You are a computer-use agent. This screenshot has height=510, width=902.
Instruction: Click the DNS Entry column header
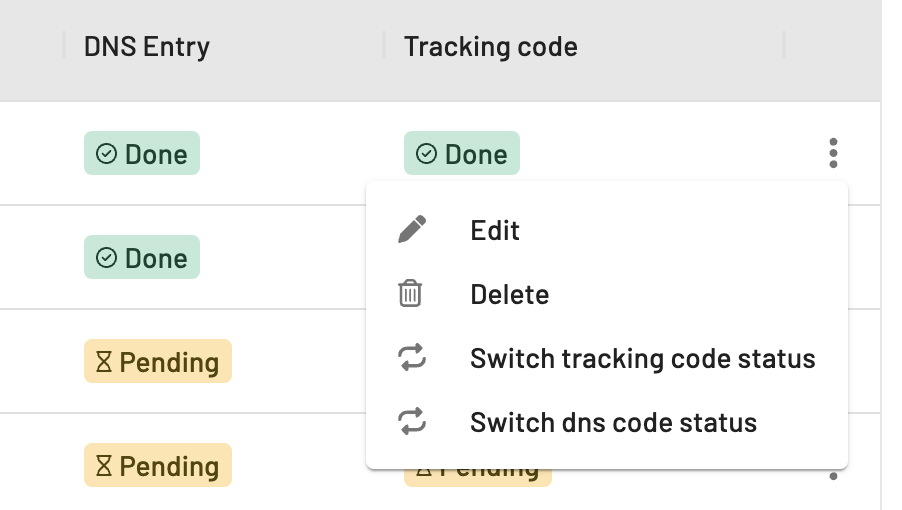pos(147,47)
